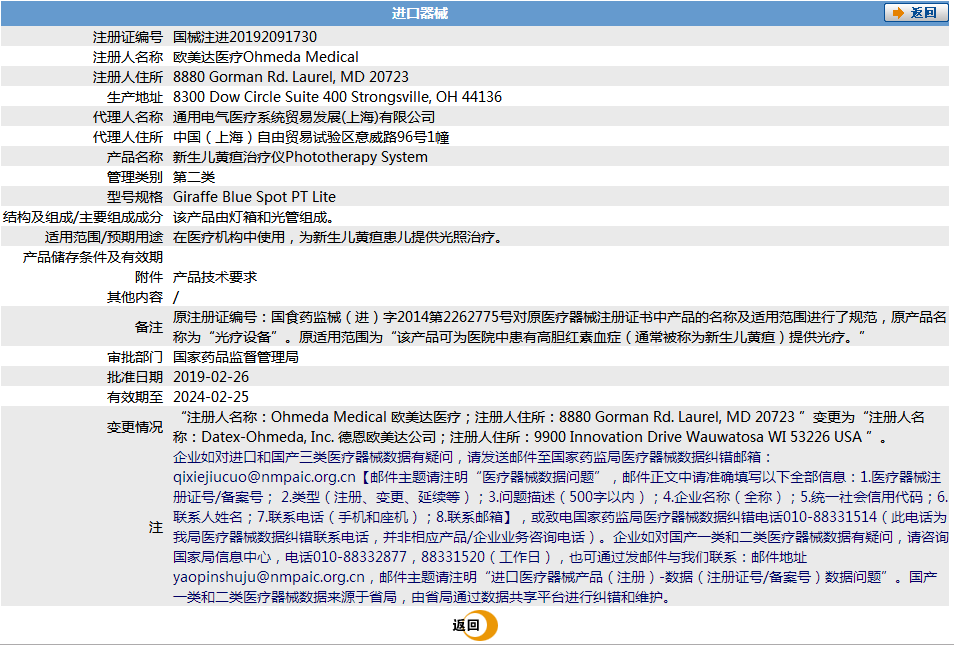The image size is (954, 645).
Task: Select registration number 国械注进20192091730
Action: (245, 37)
